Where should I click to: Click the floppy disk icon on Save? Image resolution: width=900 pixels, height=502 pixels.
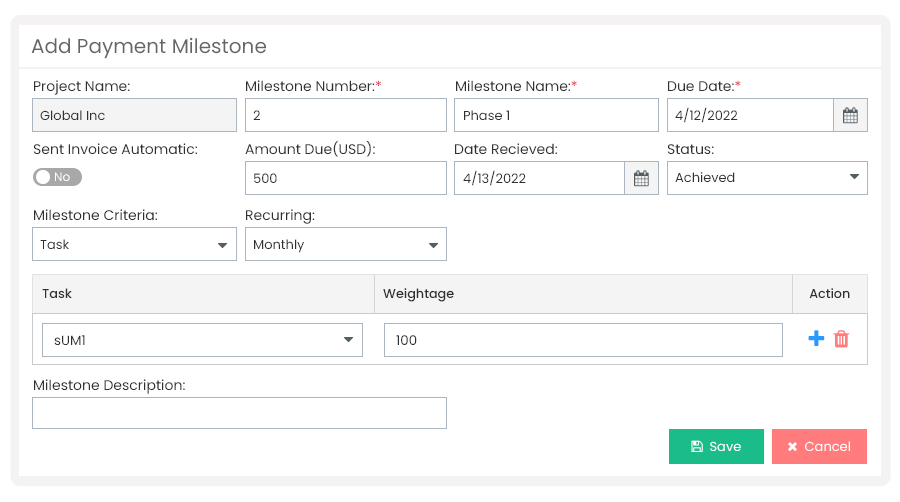[696, 446]
